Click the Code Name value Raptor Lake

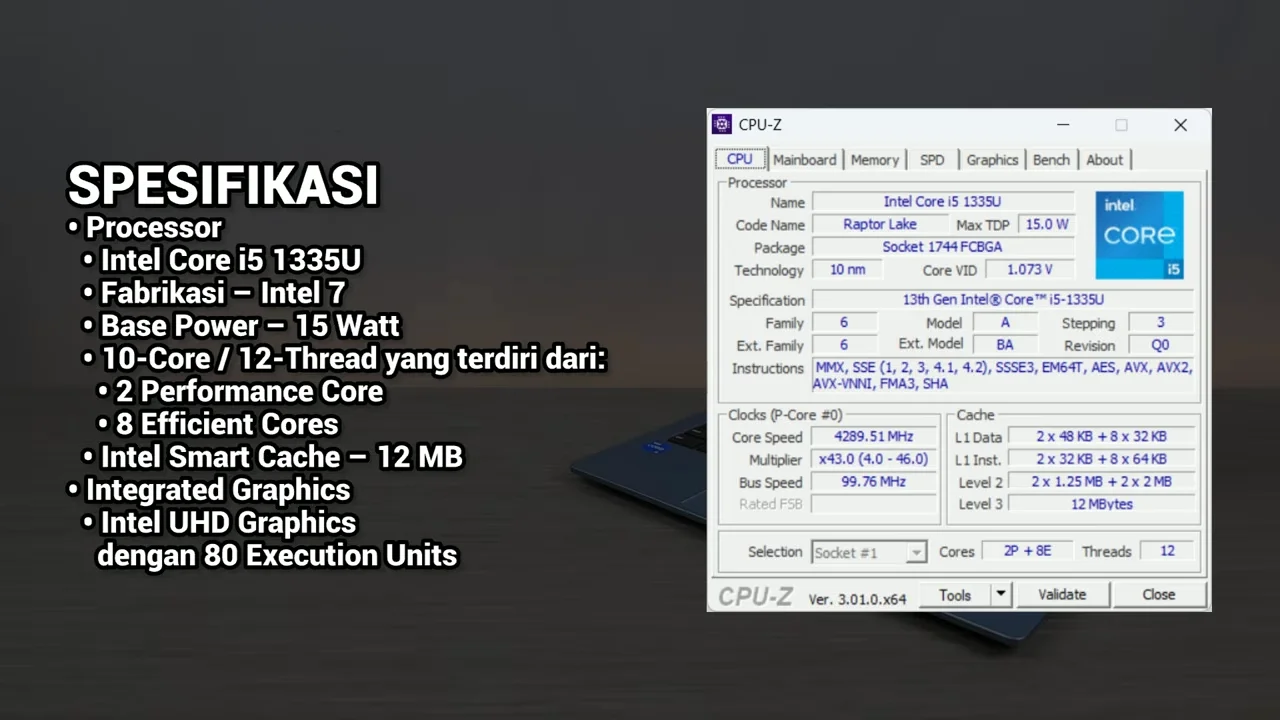(880, 224)
